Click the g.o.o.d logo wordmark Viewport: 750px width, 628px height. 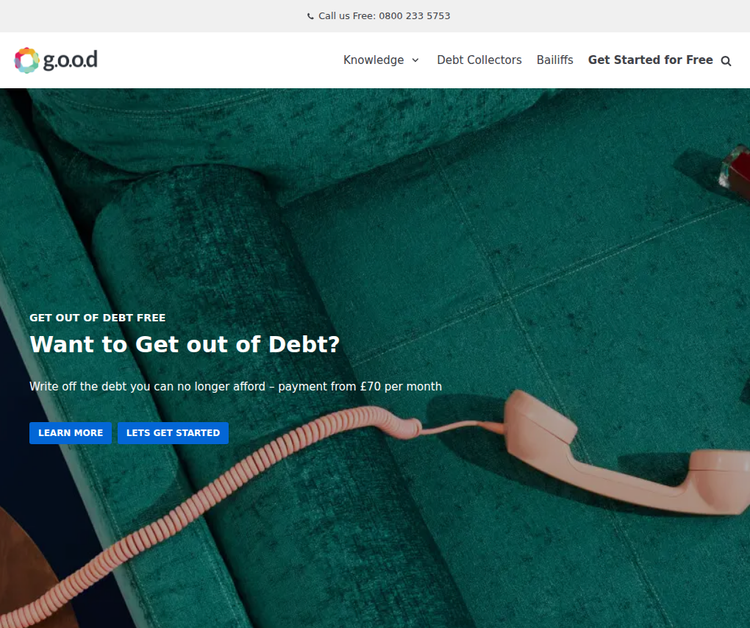point(70,60)
